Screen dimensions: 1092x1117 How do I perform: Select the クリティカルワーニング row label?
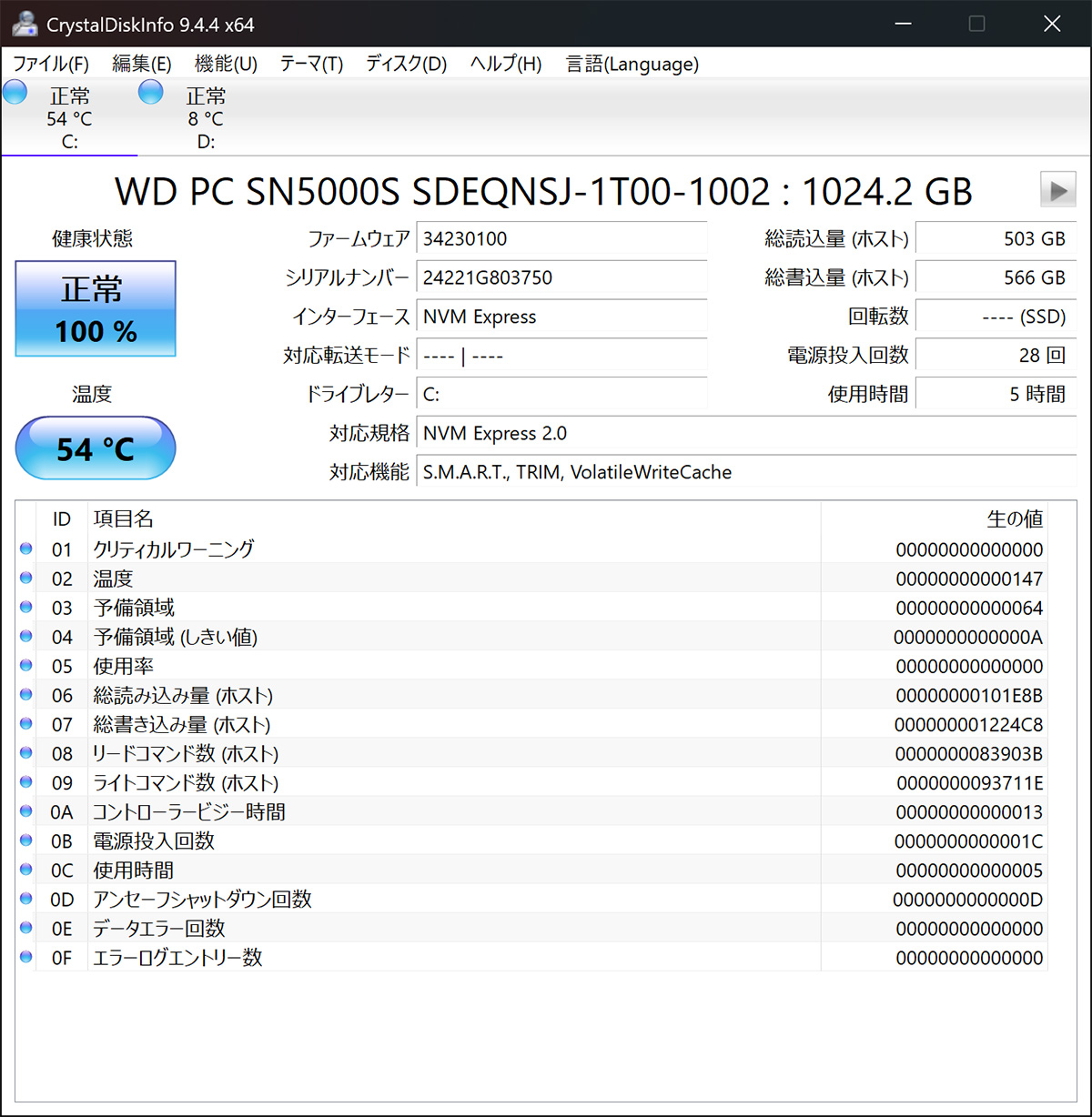173,549
